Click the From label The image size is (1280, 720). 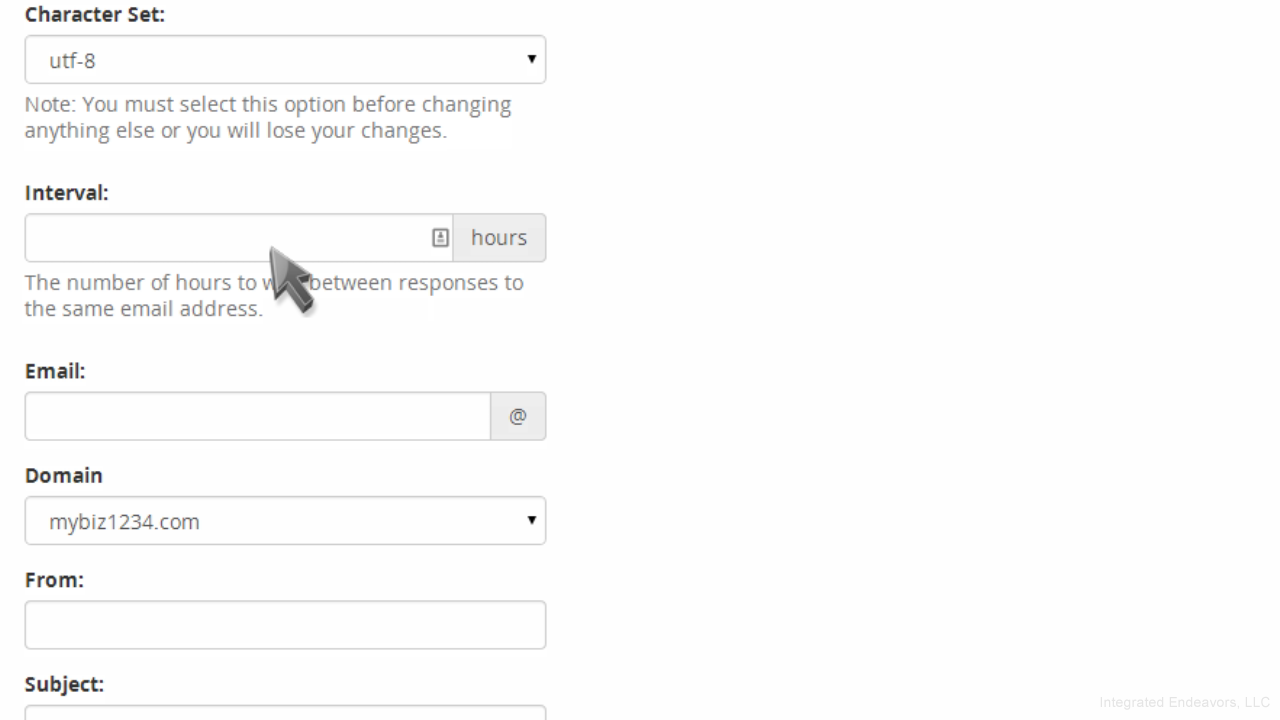54,579
